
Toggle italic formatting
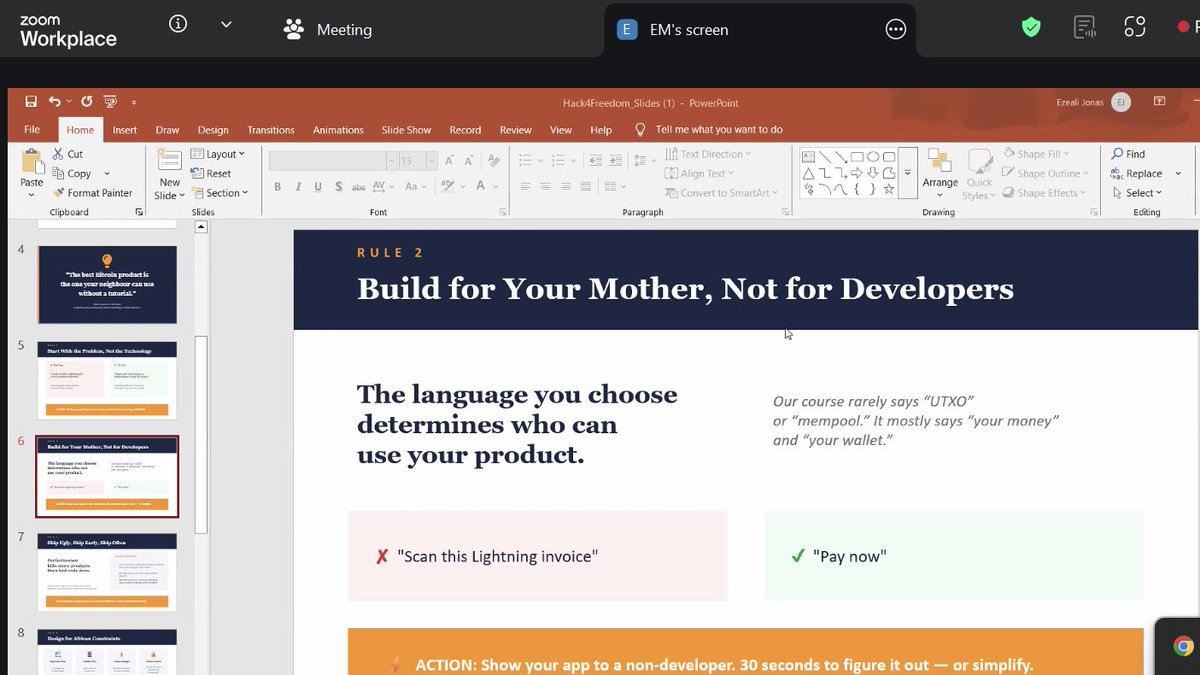298,187
